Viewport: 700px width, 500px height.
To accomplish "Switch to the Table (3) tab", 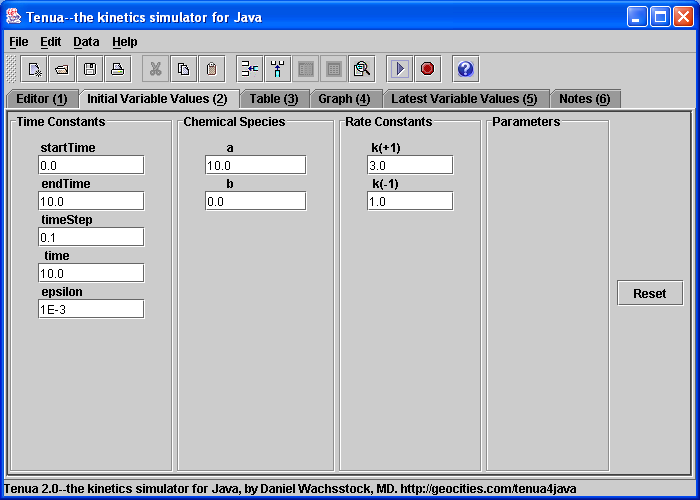I will click(x=274, y=99).
